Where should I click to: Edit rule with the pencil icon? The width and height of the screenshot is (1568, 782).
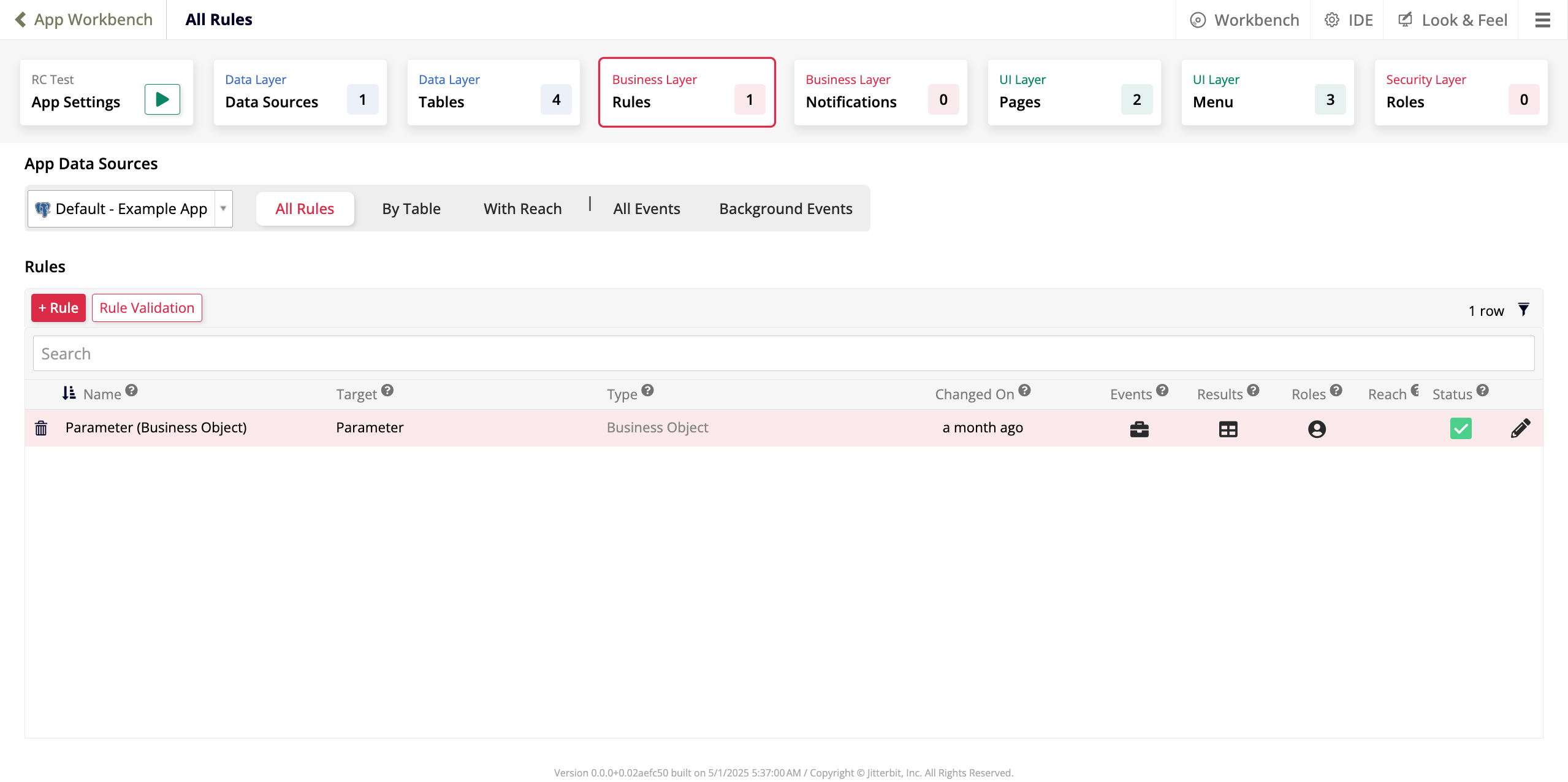[x=1520, y=428]
